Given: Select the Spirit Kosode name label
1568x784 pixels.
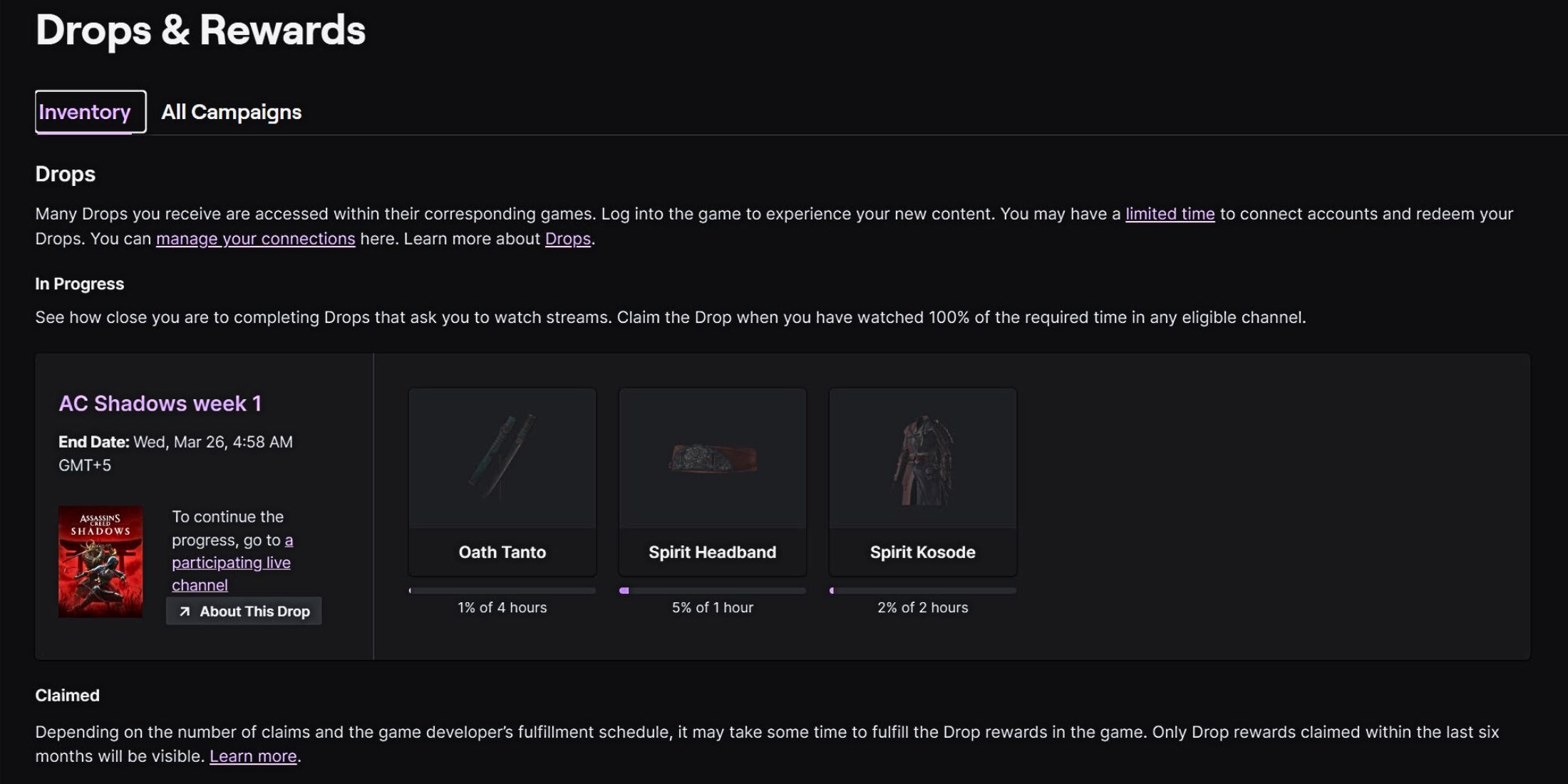Looking at the screenshot, I should pyautogui.click(x=922, y=552).
